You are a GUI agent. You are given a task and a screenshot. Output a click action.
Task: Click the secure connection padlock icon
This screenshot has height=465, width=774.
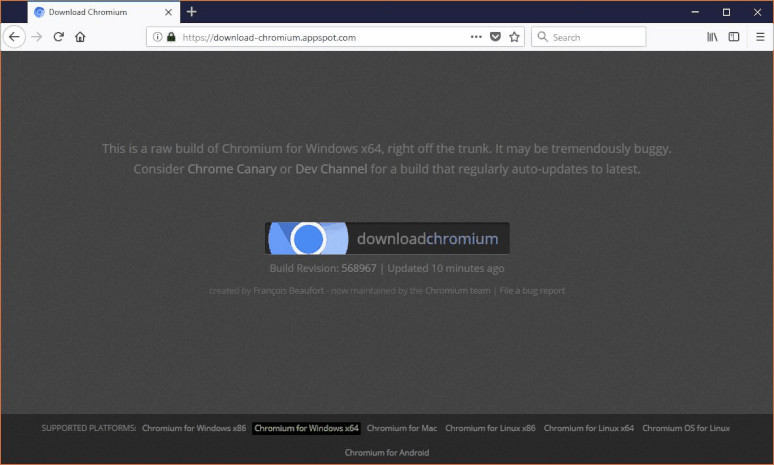(171, 37)
